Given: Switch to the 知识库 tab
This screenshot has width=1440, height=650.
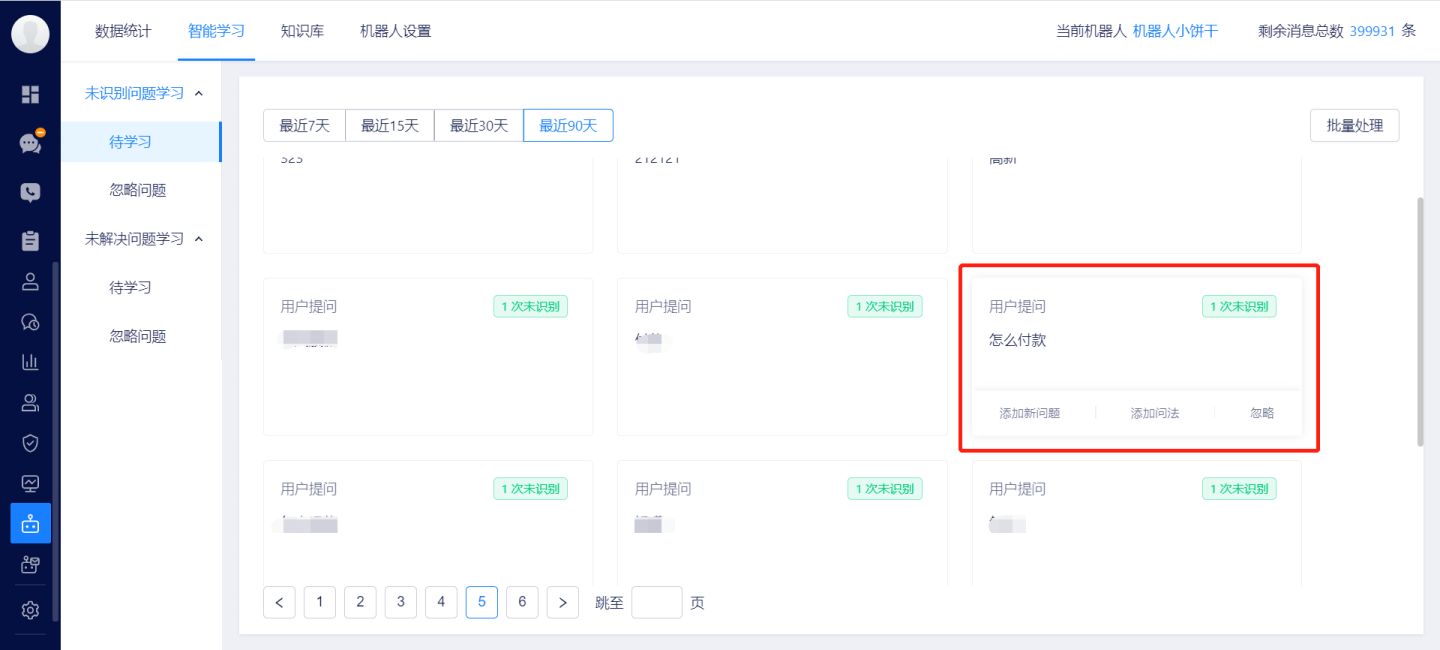Looking at the screenshot, I should click(x=302, y=31).
